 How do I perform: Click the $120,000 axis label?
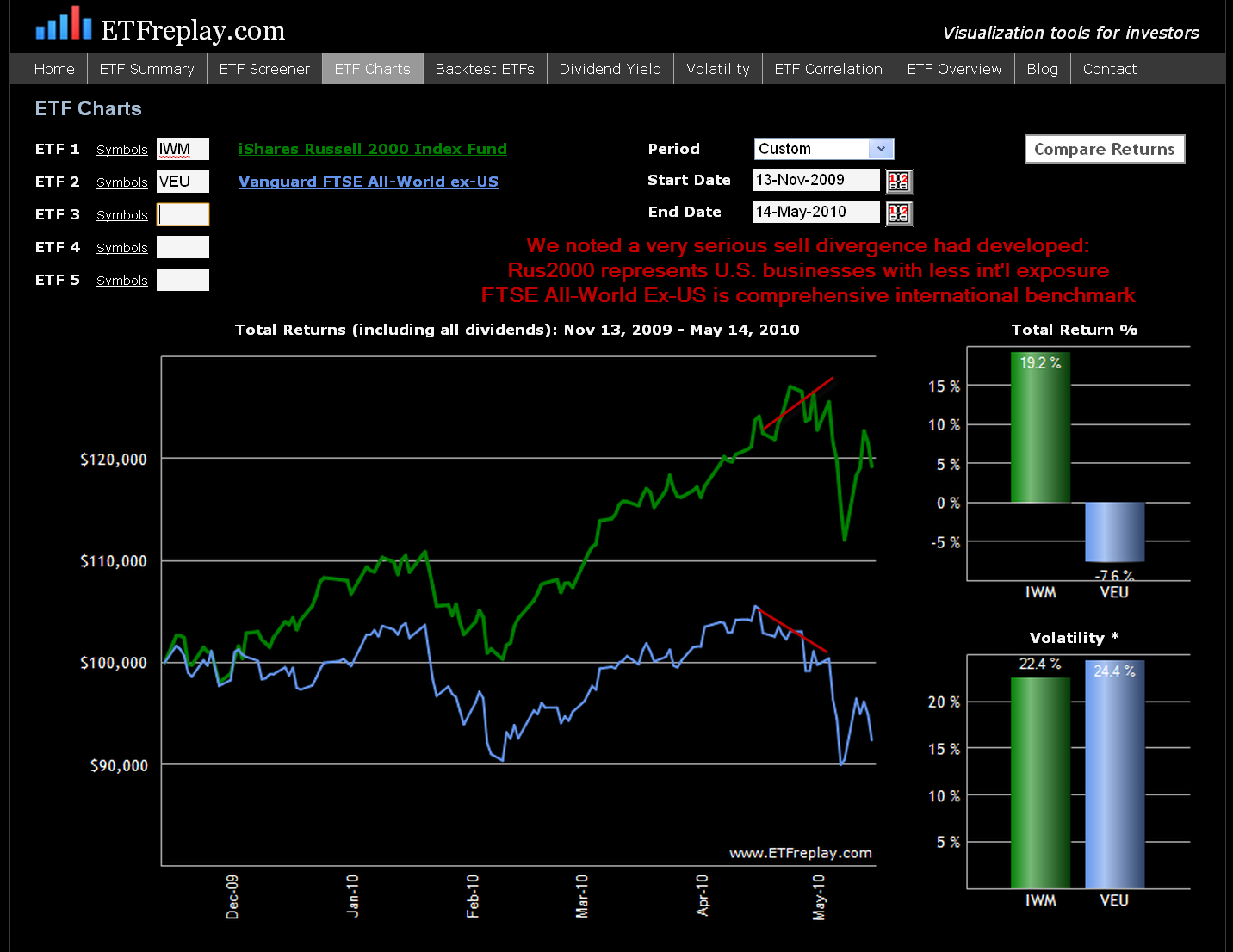point(114,460)
